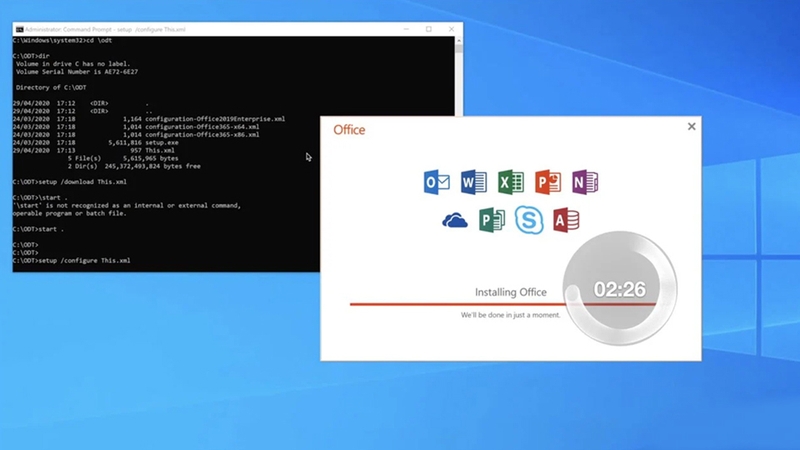Click "Directory of C:\ODT" line
Screen dimensions: 800x450
tap(51, 88)
